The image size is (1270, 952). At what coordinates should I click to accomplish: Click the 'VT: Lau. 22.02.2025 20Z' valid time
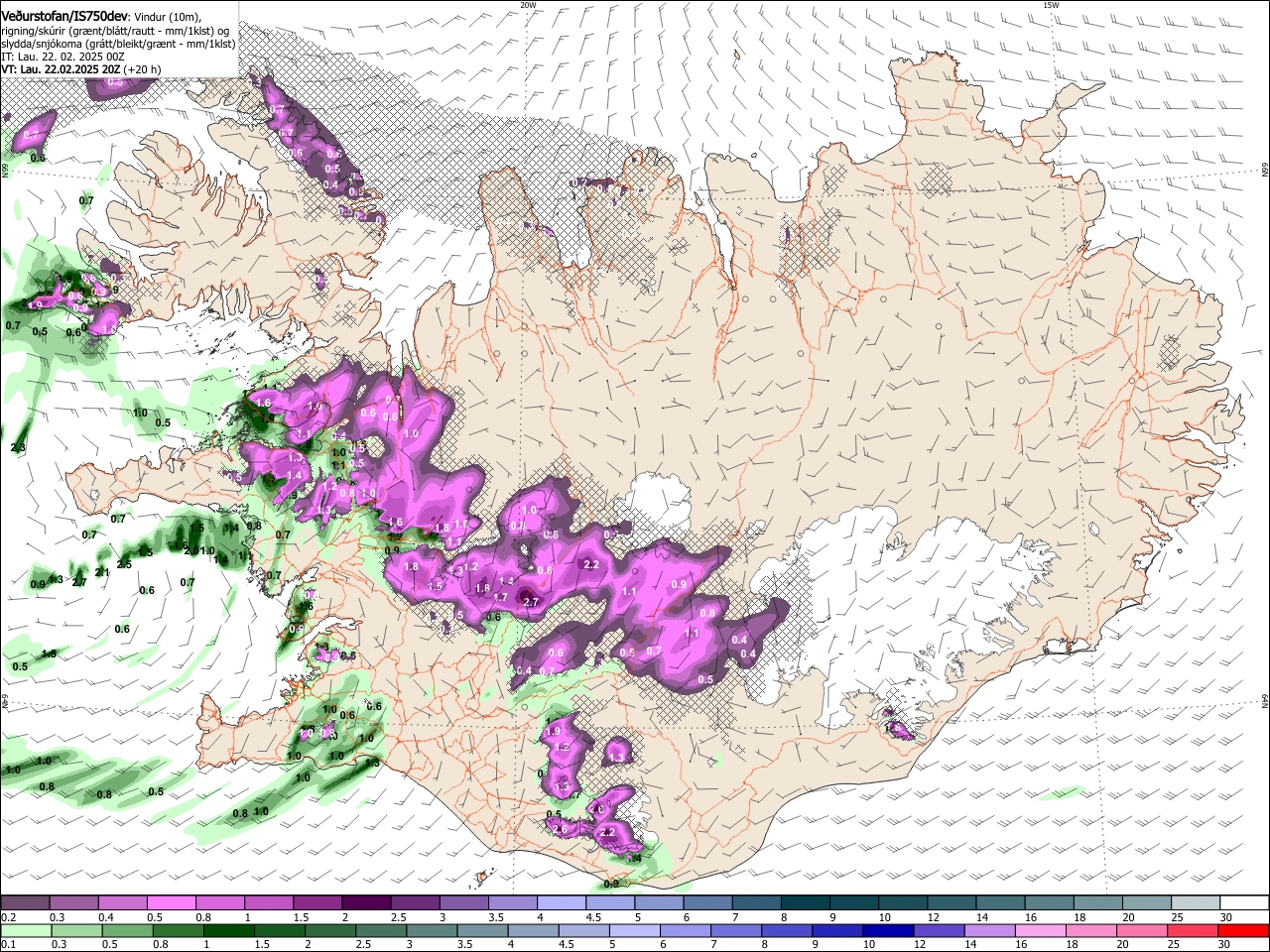pos(62,70)
